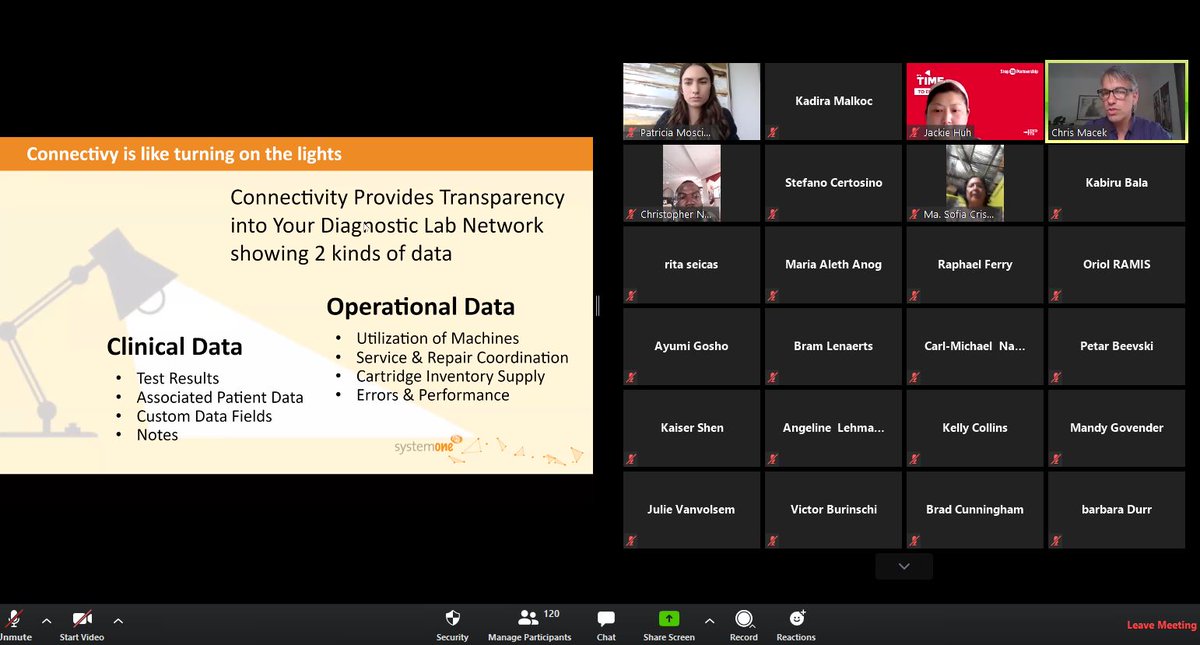Select Patricia Mosci's video tile
Viewport: 1200px width, 645px height.
pos(691,100)
